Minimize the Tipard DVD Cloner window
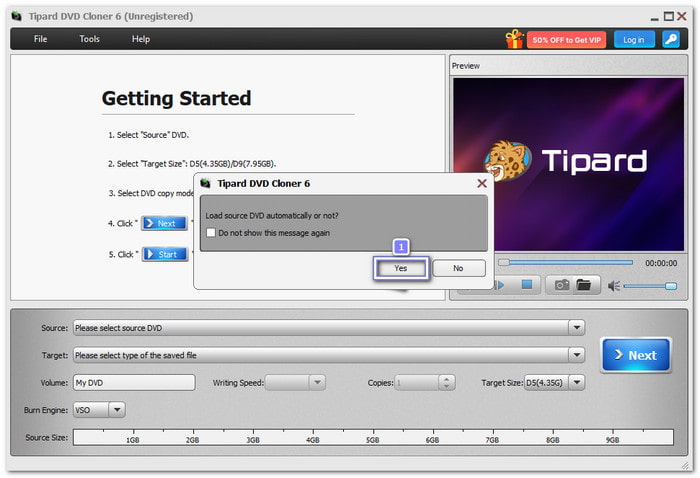This screenshot has height=478, width=700. pyautogui.click(x=654, y=18)
